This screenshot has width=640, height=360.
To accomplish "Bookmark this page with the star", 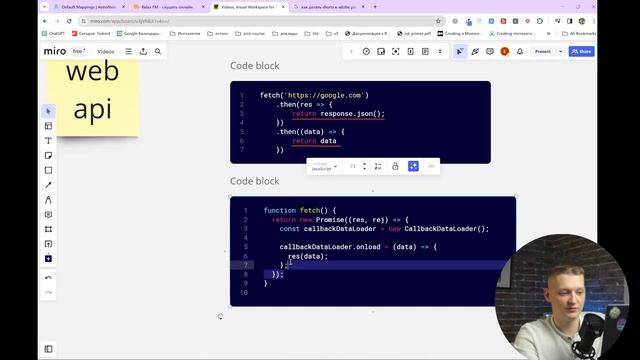I will tap(438, 21).
